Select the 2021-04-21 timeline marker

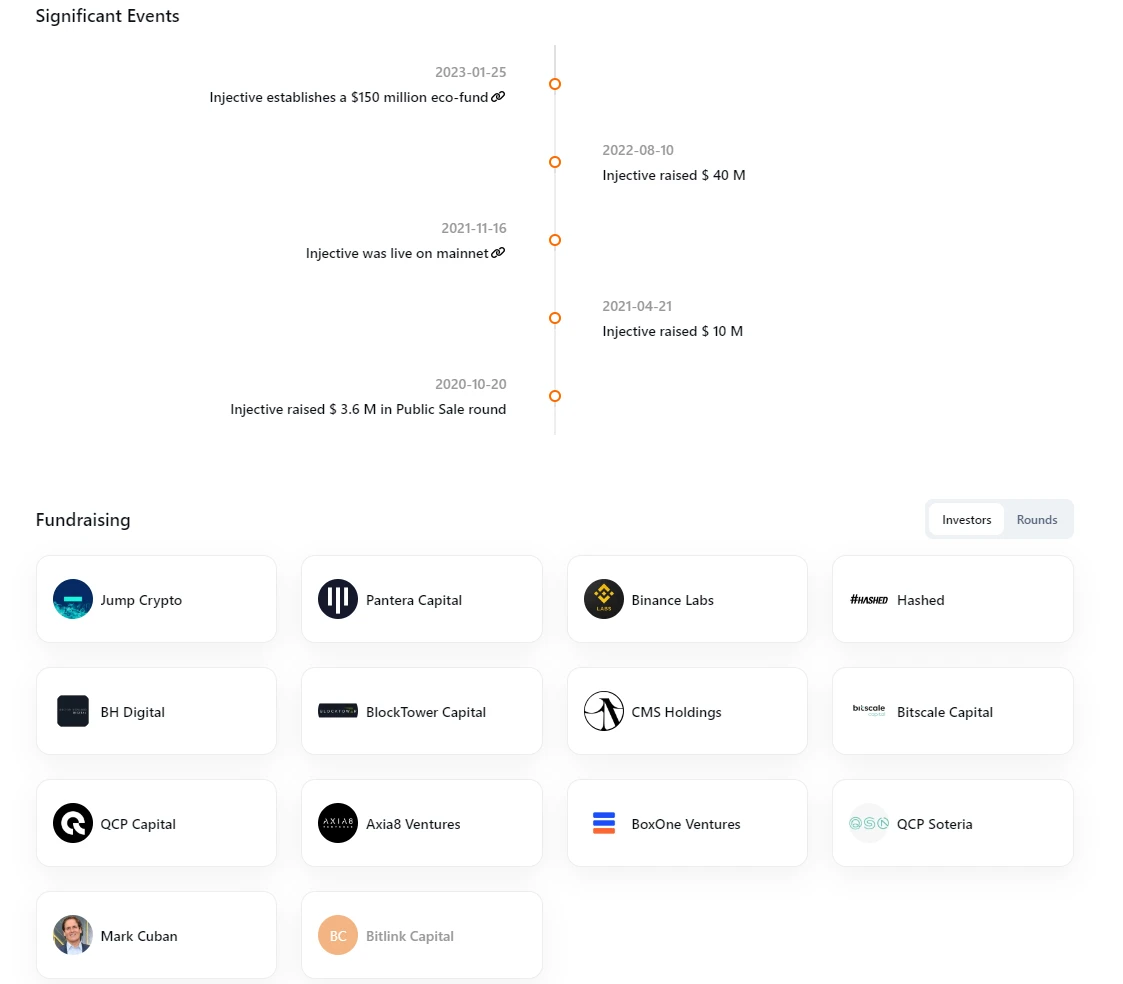click(554, 318)
